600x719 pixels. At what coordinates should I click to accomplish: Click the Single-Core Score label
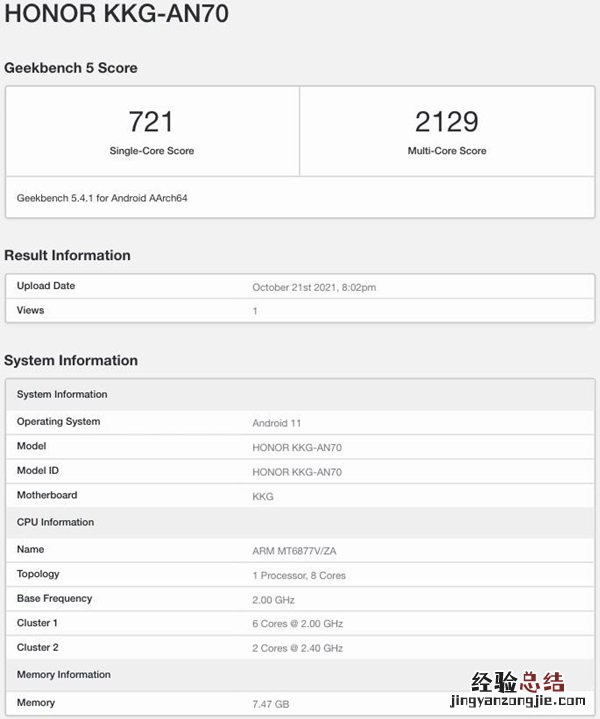click(x=152, y=151)
